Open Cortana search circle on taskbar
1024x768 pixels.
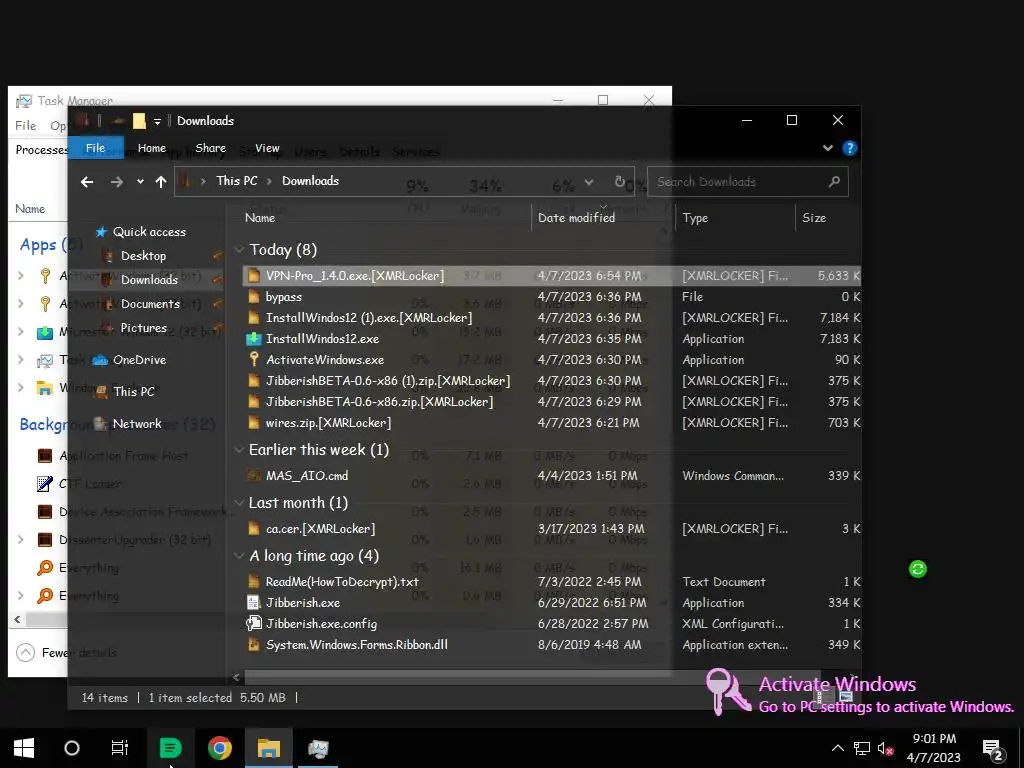(72, 748)
